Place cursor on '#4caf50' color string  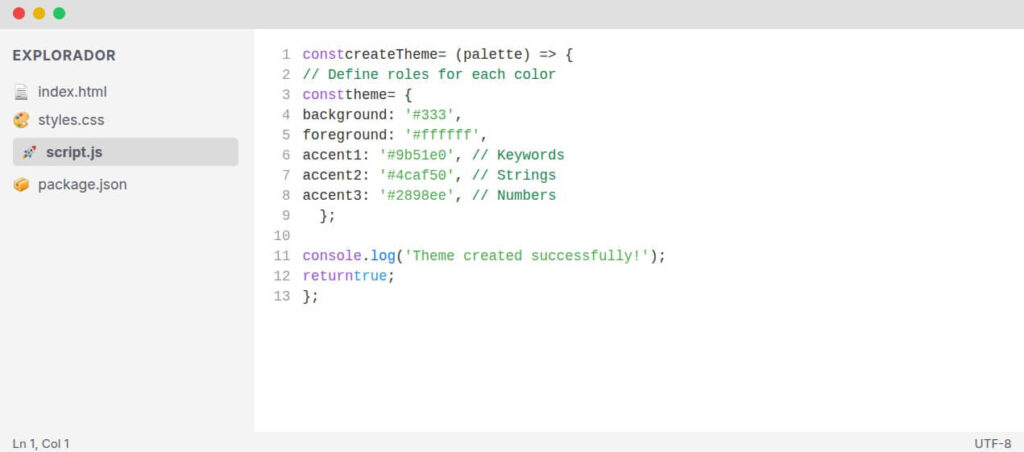417,176
